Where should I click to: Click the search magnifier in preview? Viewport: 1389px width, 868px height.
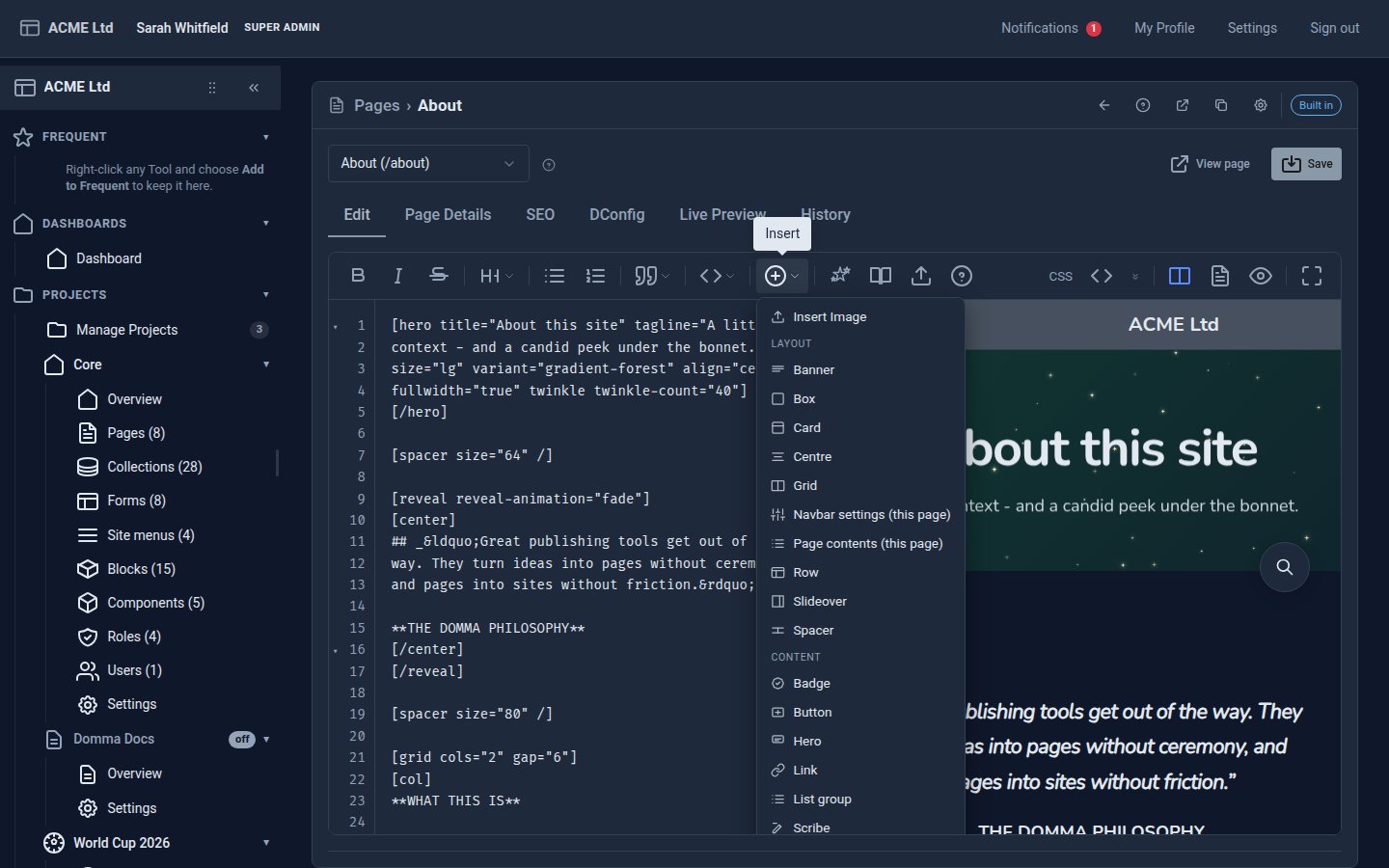(x=1285, y=567)
